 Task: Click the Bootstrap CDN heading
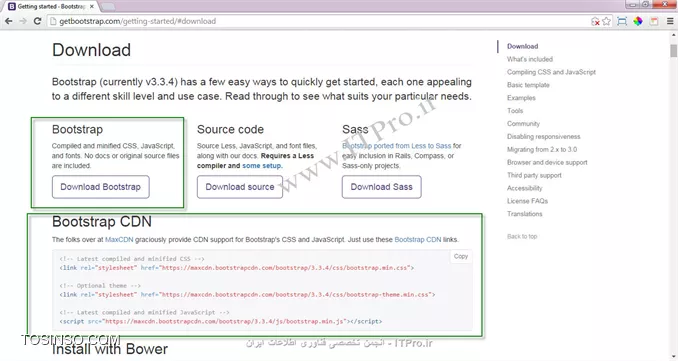(102, 221)
